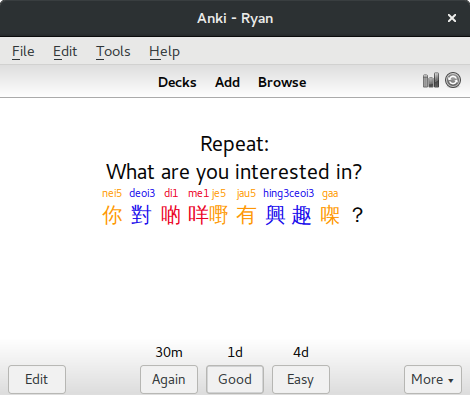
Task: Go to Decks
Action: (x=177, y=82)
